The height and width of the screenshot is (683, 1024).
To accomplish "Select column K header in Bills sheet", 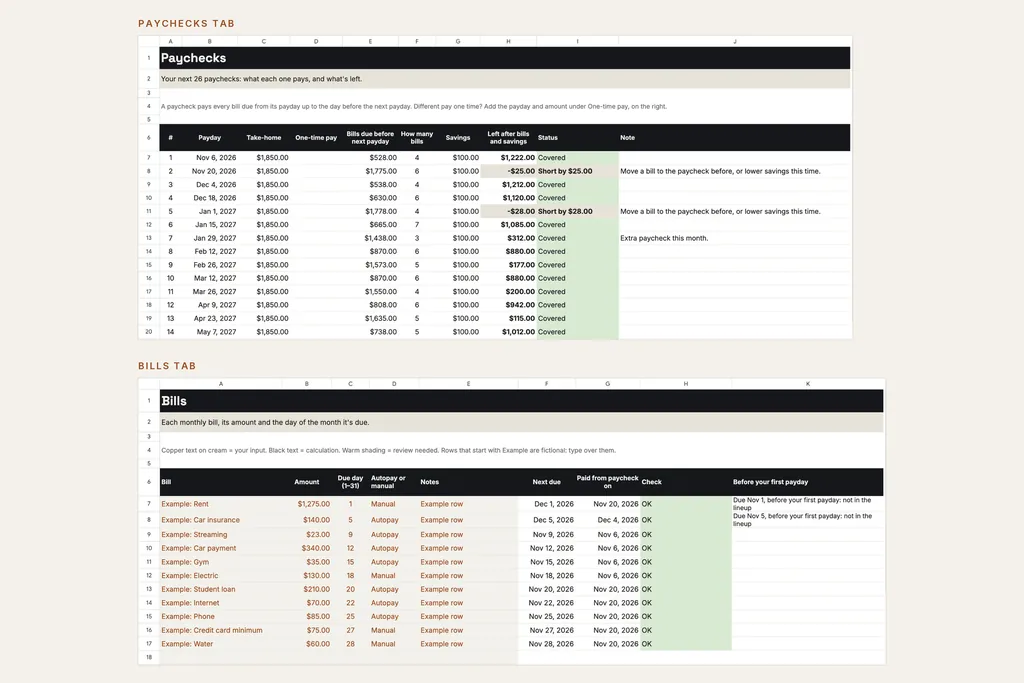I will pos(807,384).
